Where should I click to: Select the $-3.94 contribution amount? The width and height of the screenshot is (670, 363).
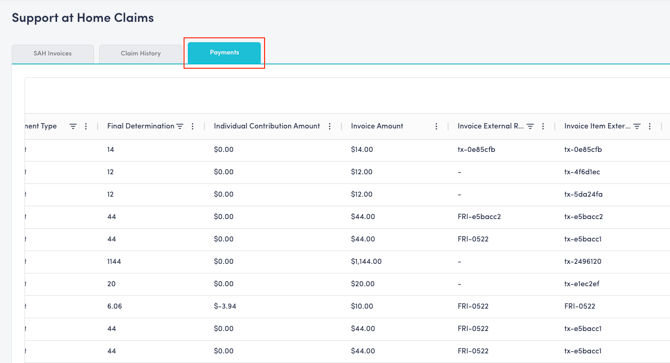[225, 306]
